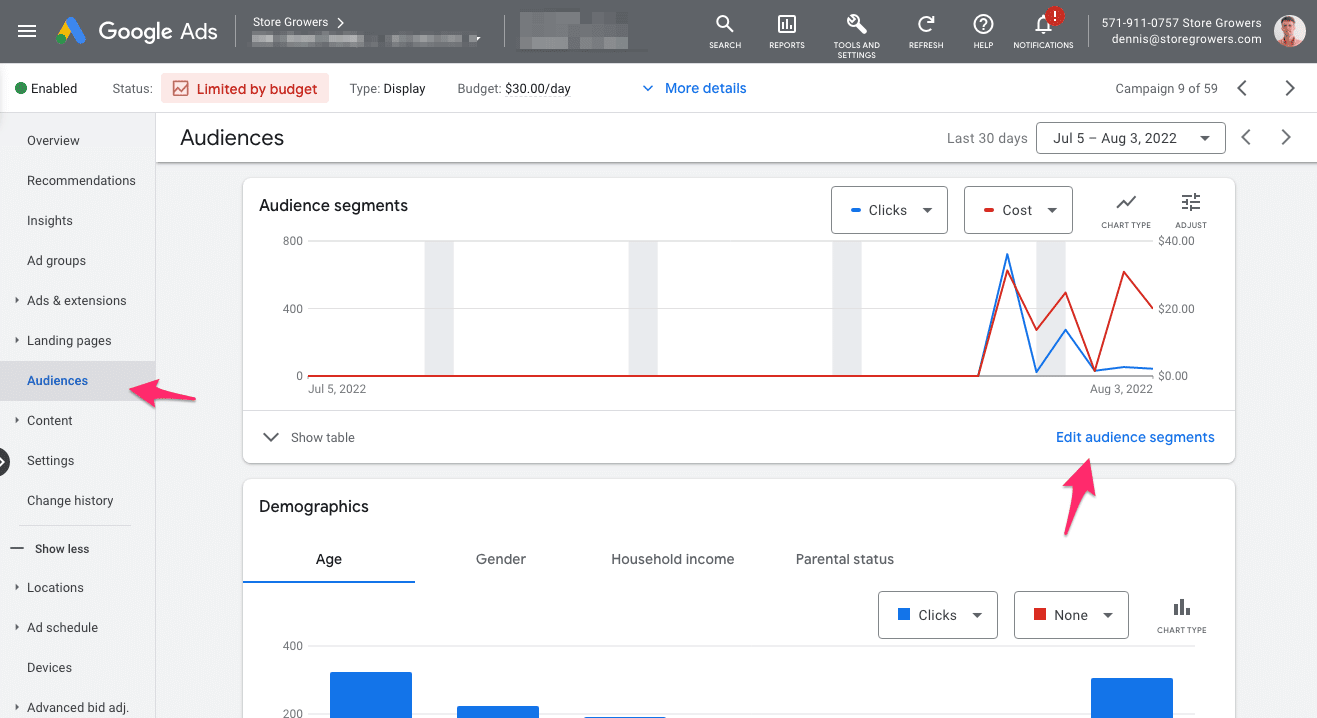Open the Store Growers account breadcrumb
Viewport: 1317px width, 718px height.
pyautogui.click(x=298, y=22)
